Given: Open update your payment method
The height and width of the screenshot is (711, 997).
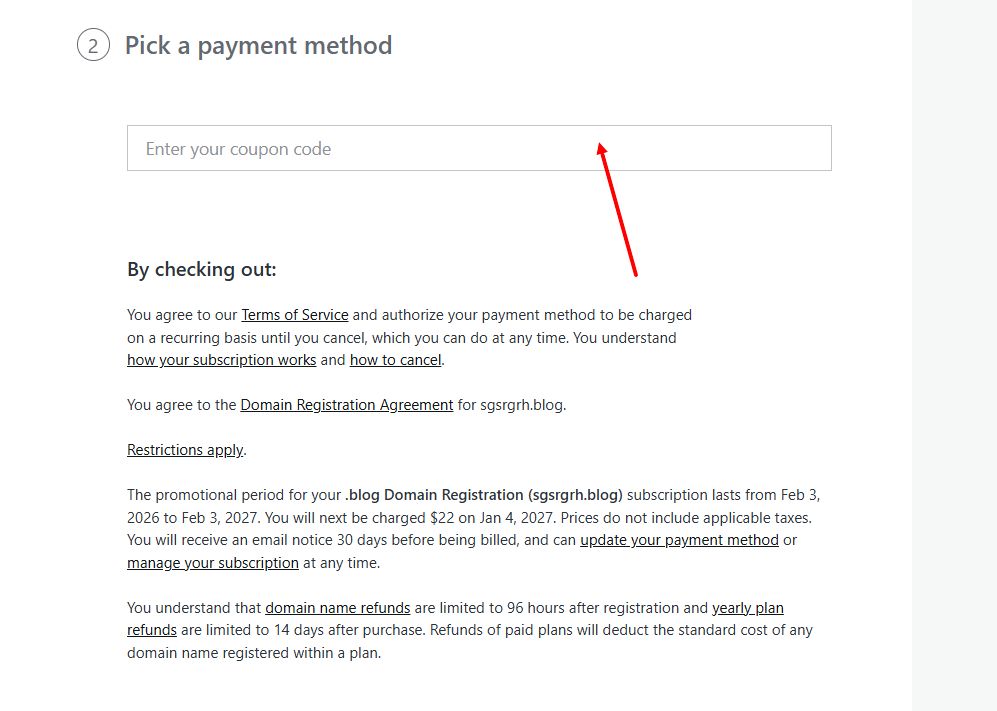Looking at the screenshot, I should tap(679, 539).
